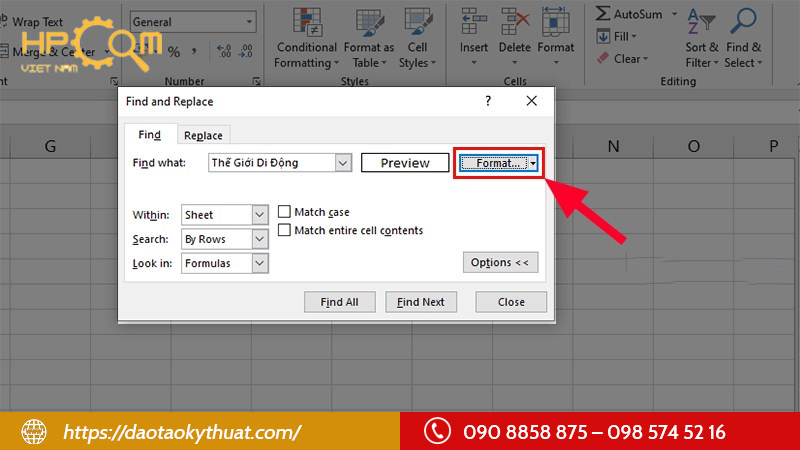The width and height of the screenshot is (800, 450).
Task: Switch to the Replace tab
Action: tap(203, 135)
